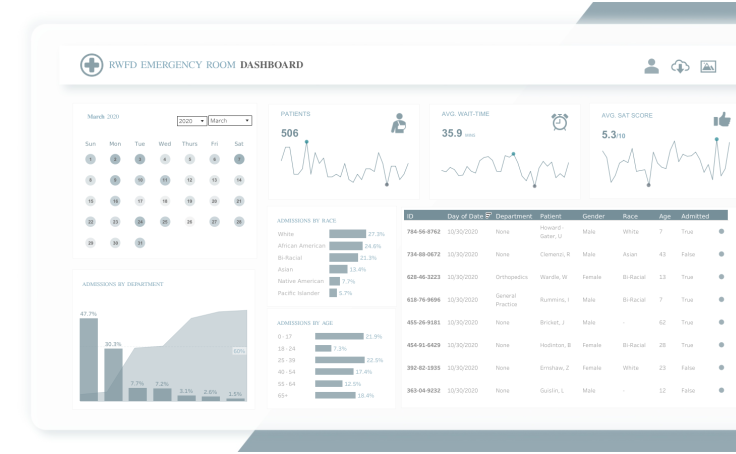
Task: Click the medical cross logo icon
Action: tap(92, 65)
